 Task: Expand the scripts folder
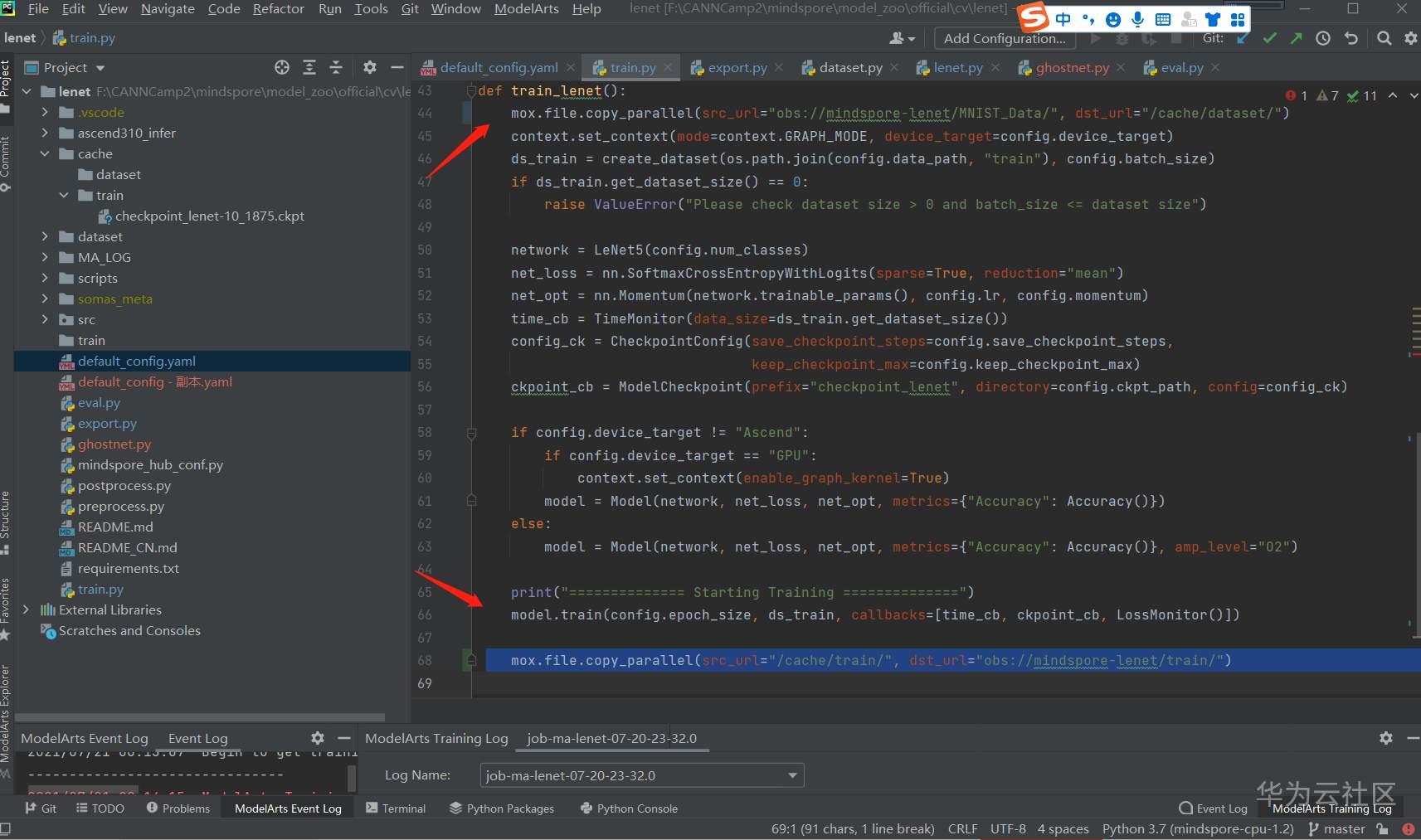(45, 278)
